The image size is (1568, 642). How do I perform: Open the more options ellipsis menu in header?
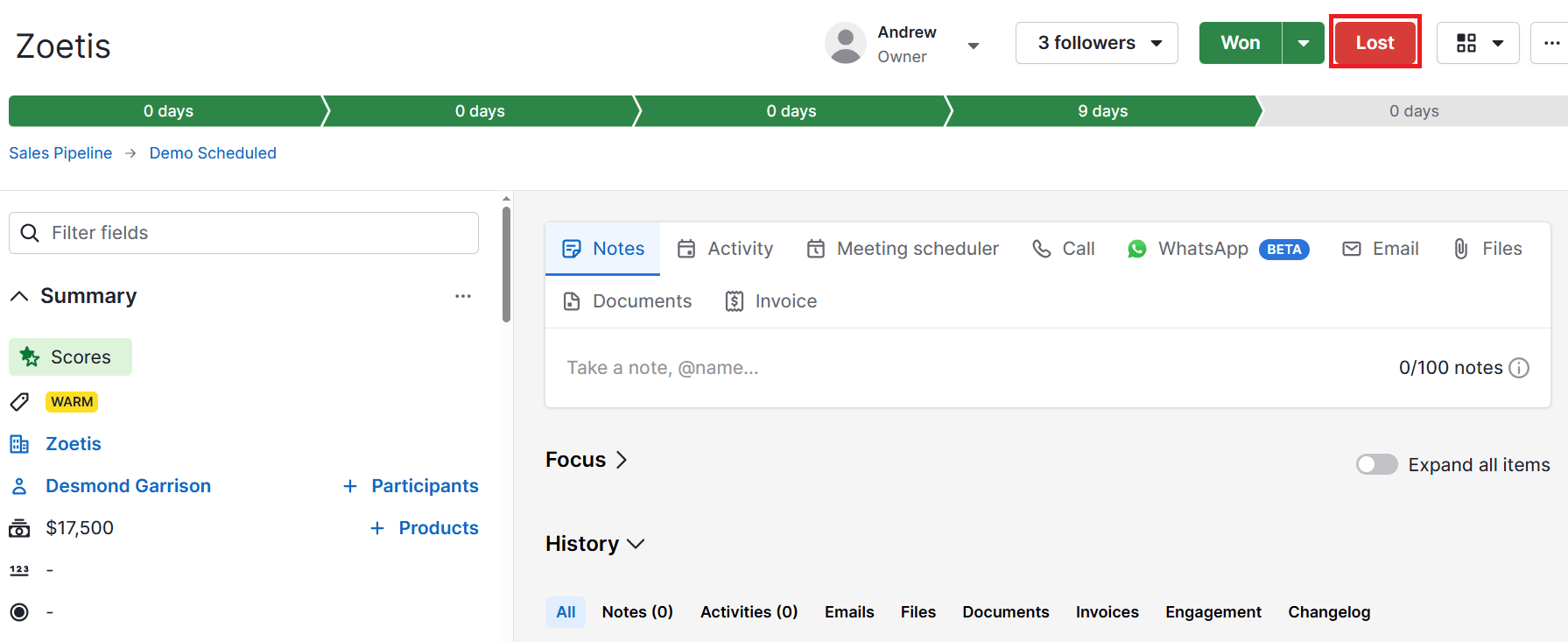[1551, 43]
